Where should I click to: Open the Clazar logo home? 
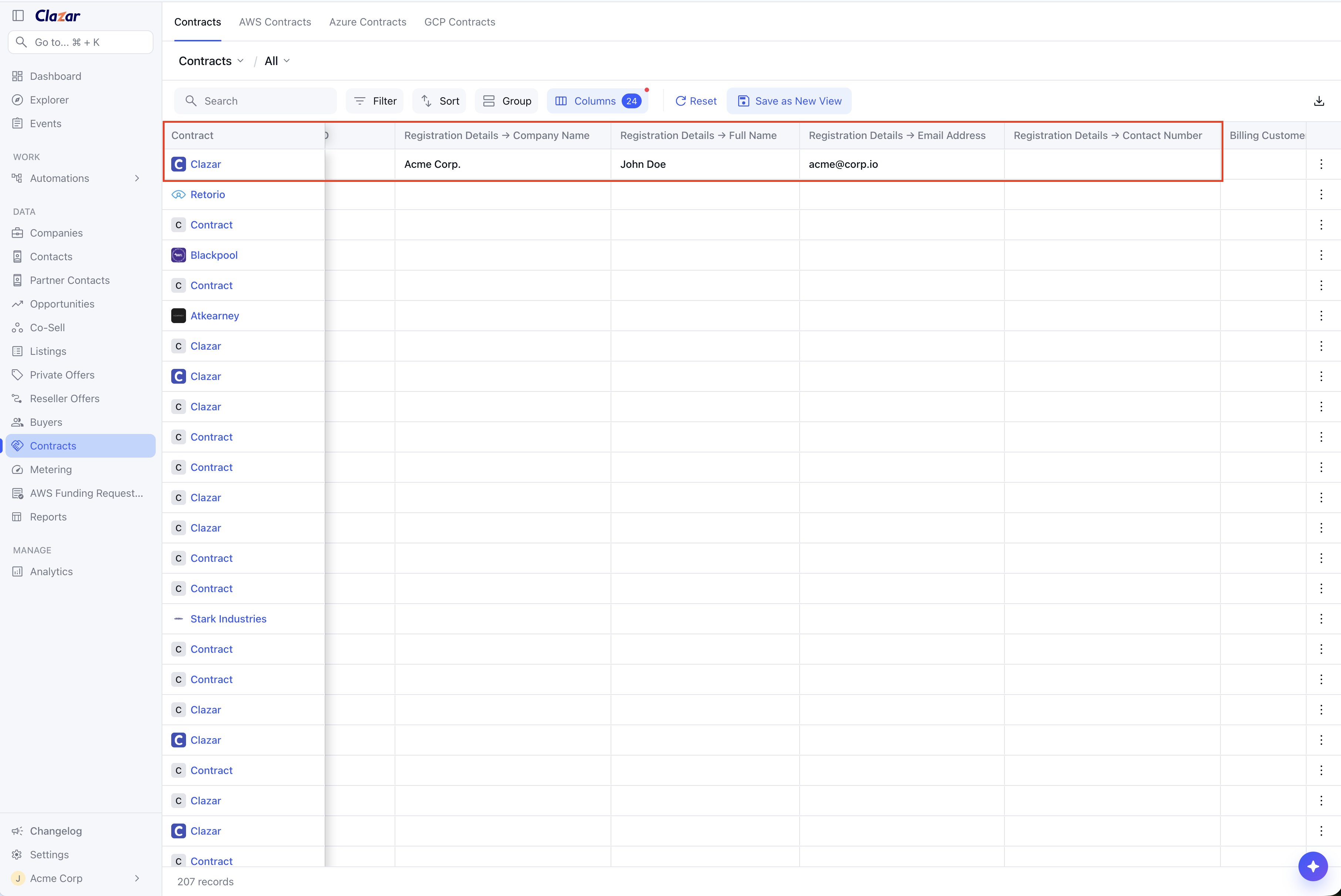pos(58,16)
